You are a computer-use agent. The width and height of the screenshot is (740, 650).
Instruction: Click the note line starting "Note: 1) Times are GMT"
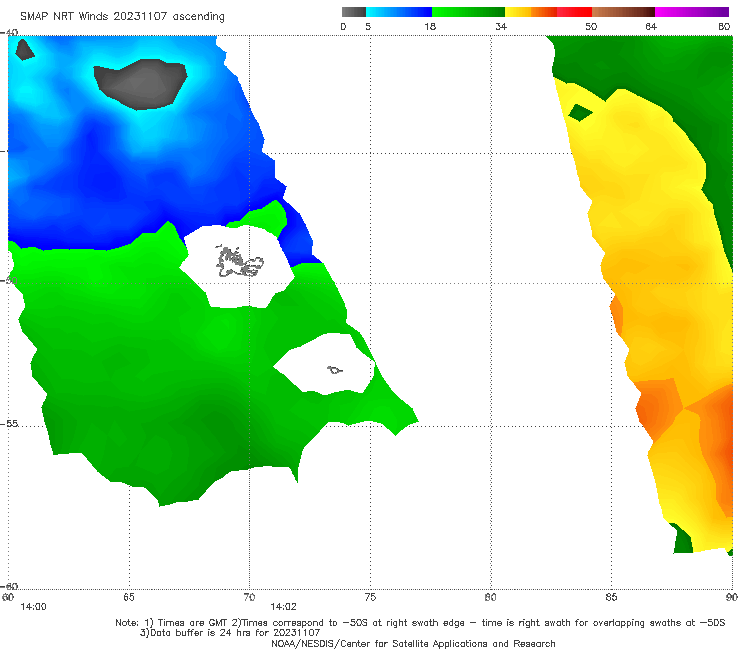pos(420,623)
